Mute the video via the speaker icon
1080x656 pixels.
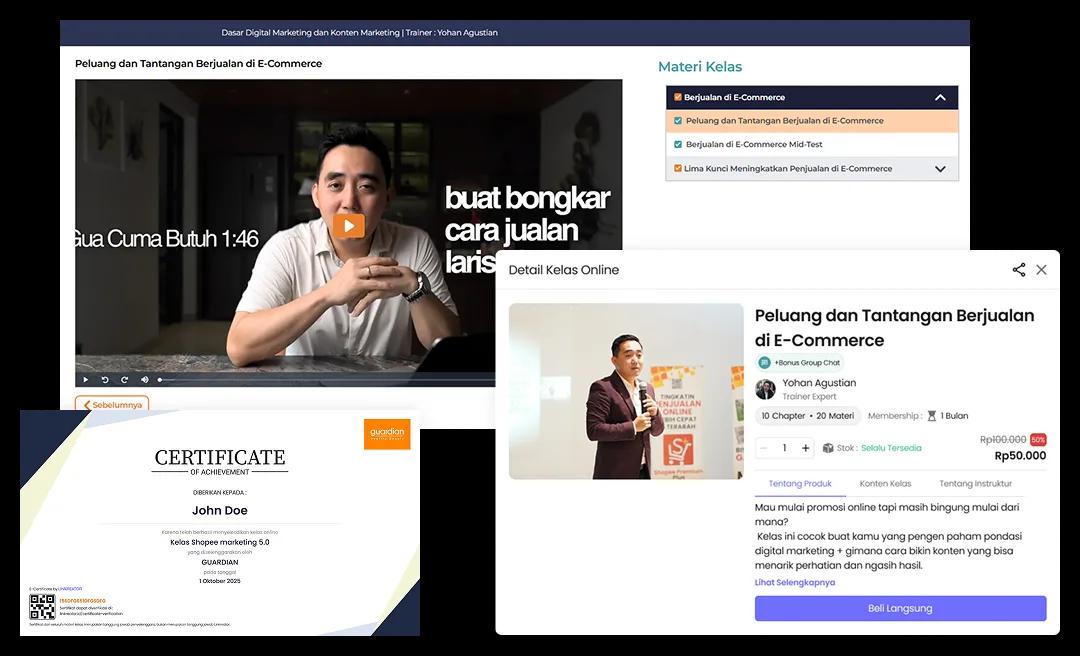[145, 380]
